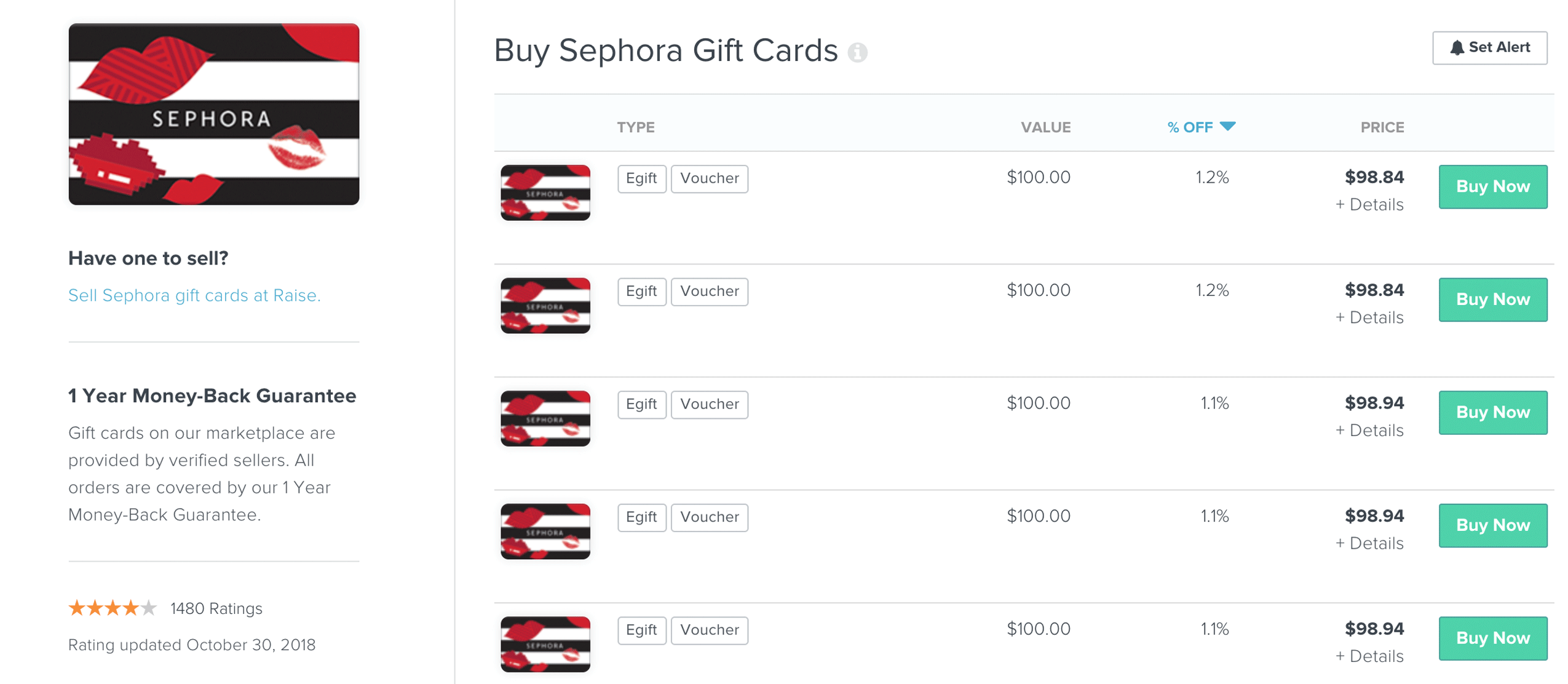Sort listings by the % OFF arrow
This screenshot has width=1568, height=684.
[1227, 127]
